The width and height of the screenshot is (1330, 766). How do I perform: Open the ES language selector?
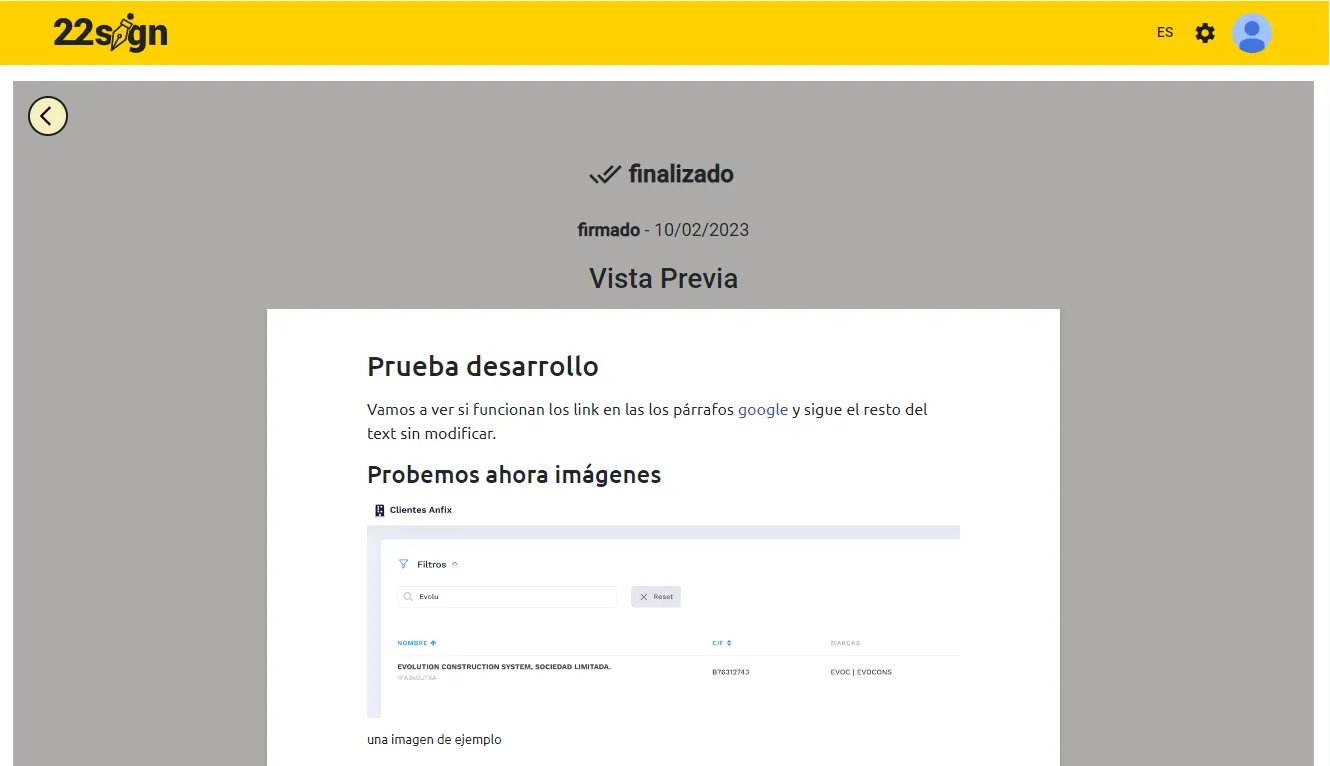(1164, 32)
